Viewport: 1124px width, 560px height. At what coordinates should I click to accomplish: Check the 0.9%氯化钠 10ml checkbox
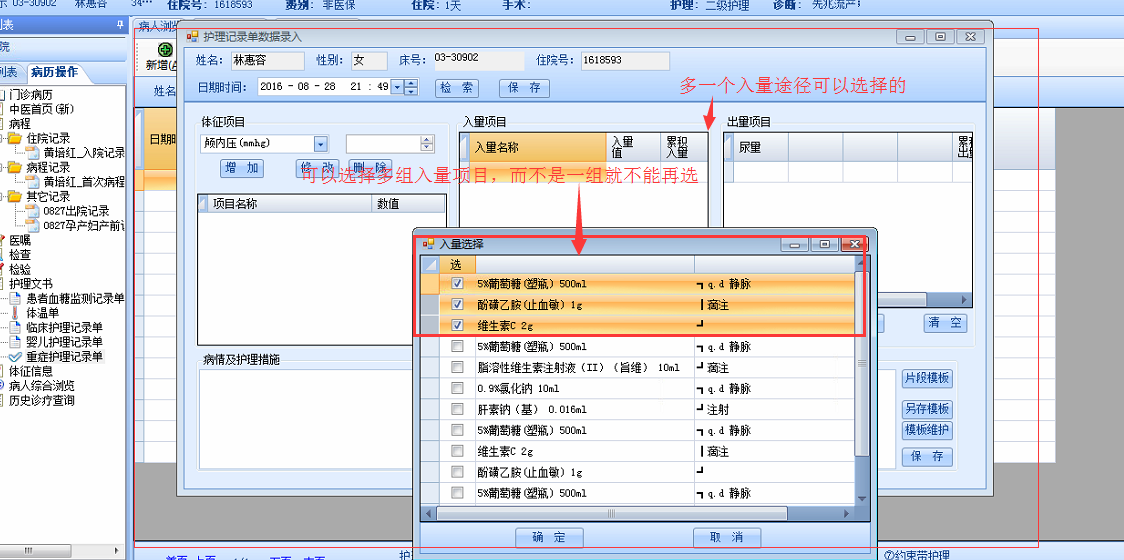coord(457,389)
